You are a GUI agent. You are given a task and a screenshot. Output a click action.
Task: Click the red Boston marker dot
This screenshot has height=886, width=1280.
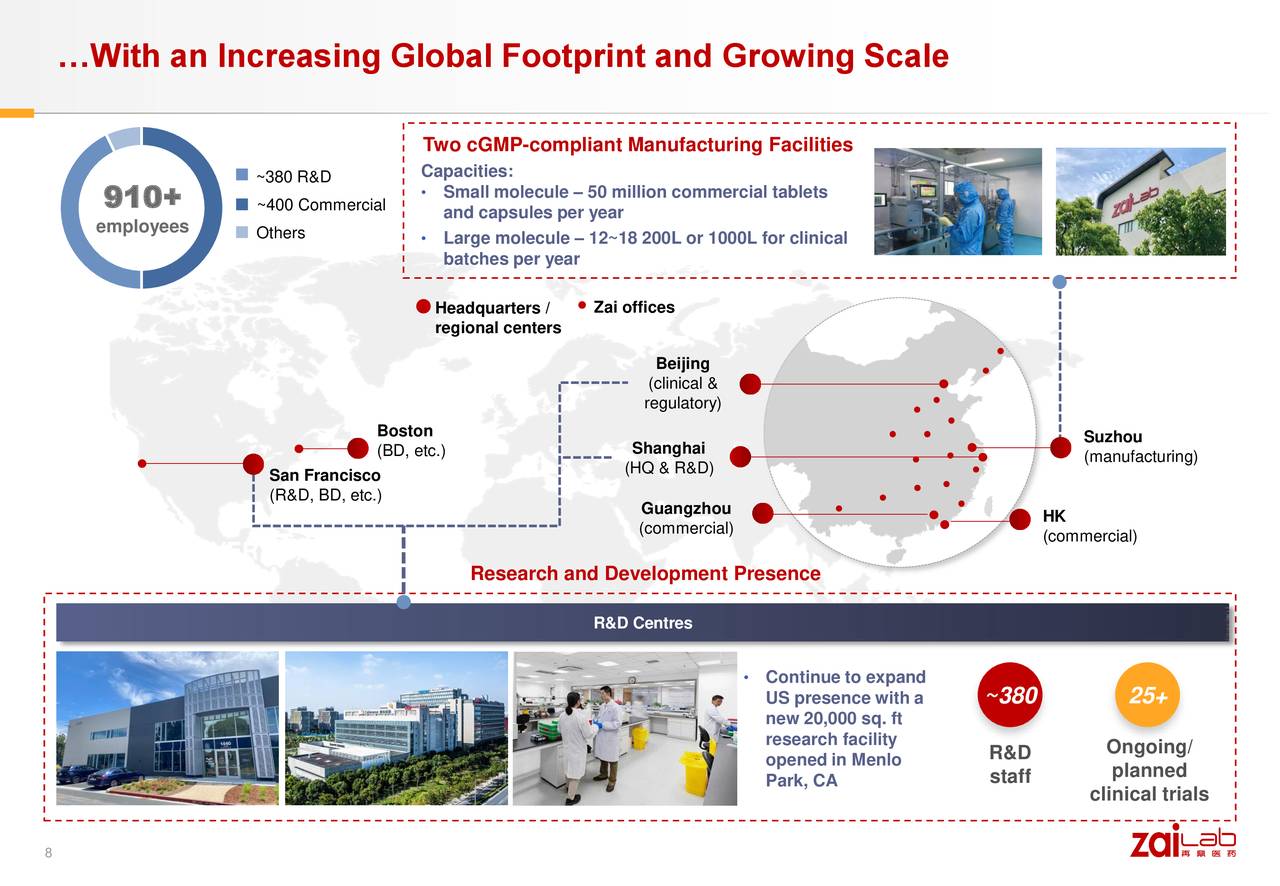click(359, 449)
